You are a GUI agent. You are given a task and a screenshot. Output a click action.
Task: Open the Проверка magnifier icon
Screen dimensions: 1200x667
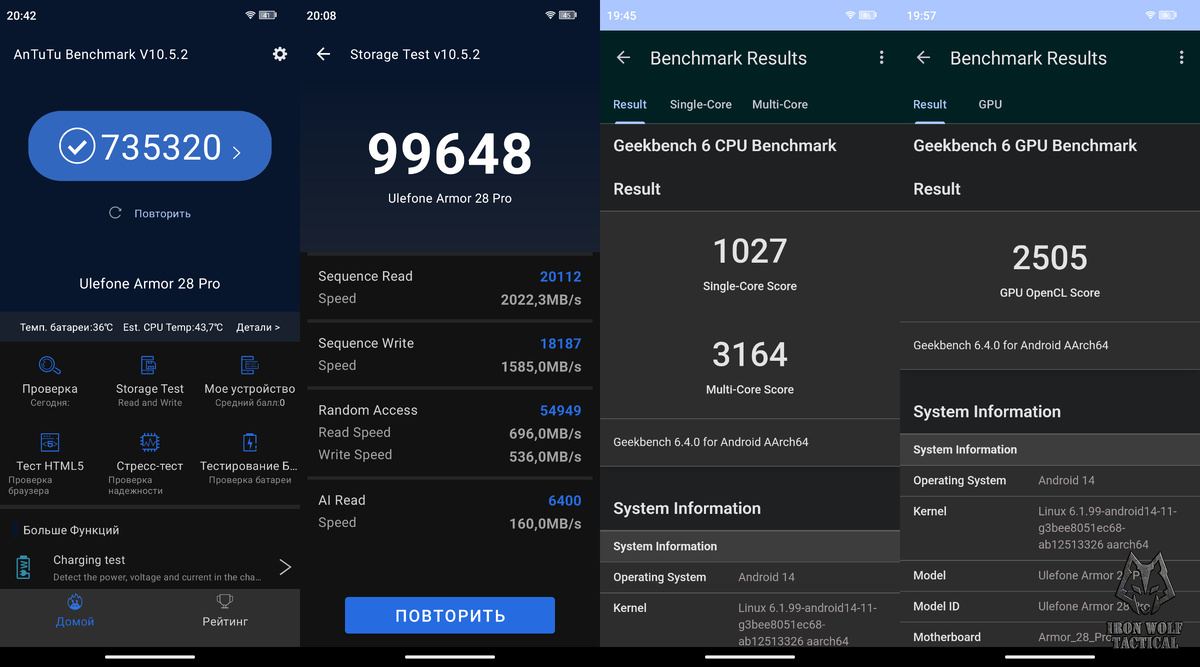click(50, 365)
